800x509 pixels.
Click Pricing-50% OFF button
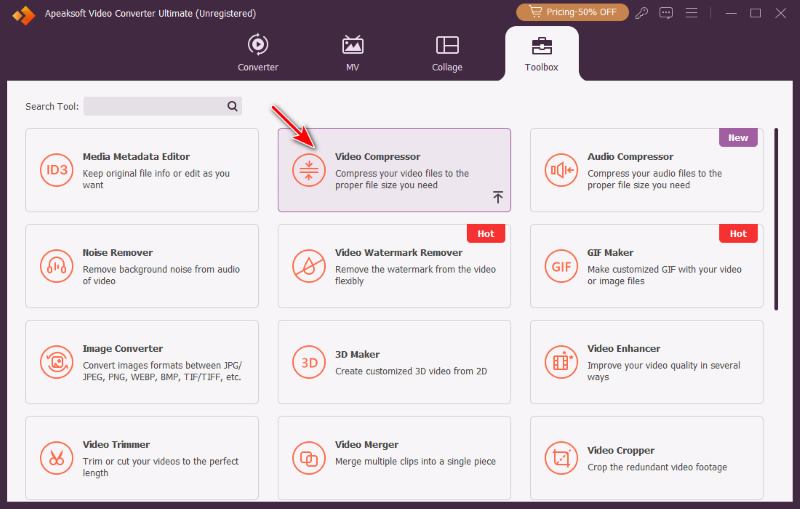572,12
